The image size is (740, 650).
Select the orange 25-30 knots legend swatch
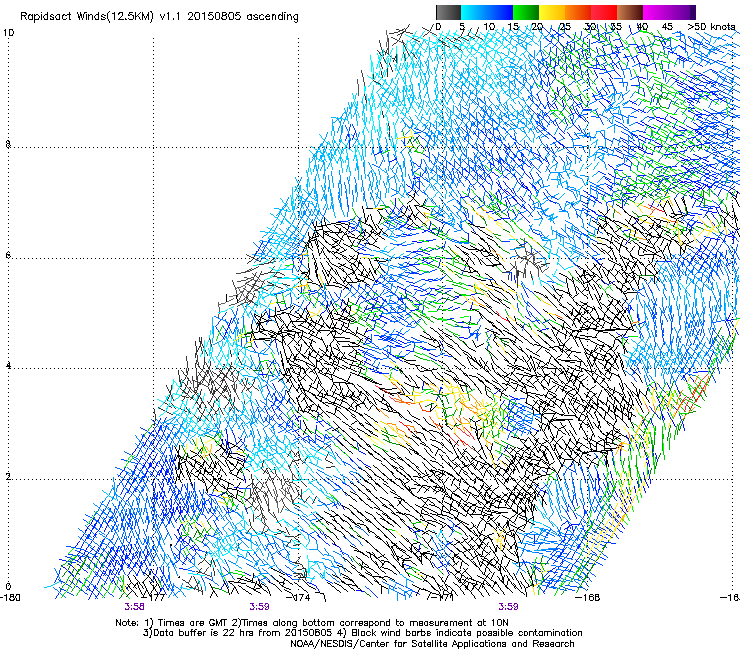[578, 12]
